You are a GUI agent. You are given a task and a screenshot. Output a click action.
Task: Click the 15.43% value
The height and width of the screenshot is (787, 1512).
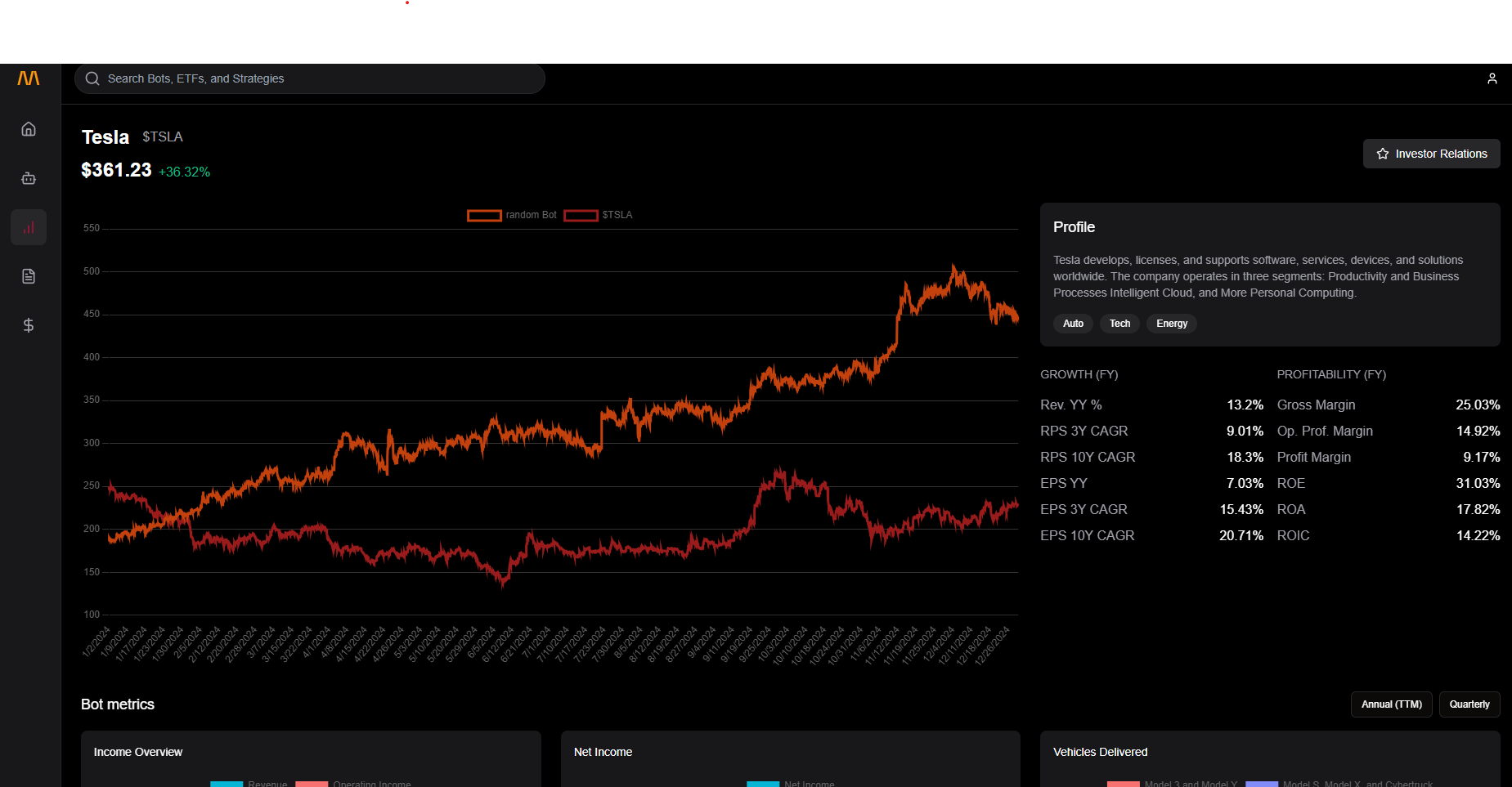click(1241, 510)
